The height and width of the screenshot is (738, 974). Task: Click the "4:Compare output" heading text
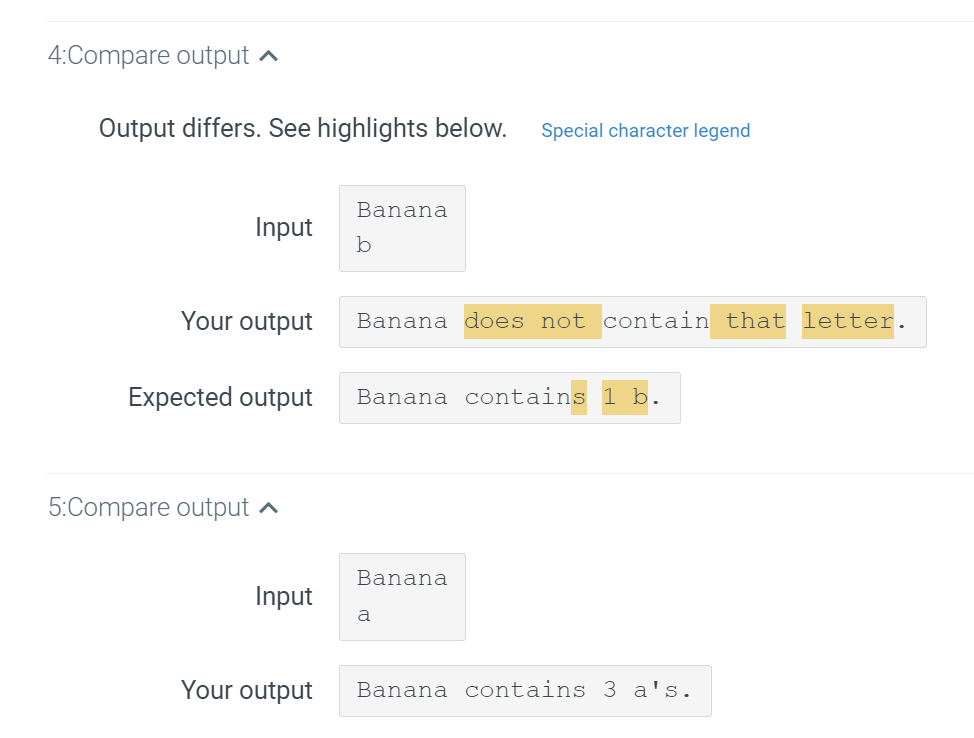point(148,56)
